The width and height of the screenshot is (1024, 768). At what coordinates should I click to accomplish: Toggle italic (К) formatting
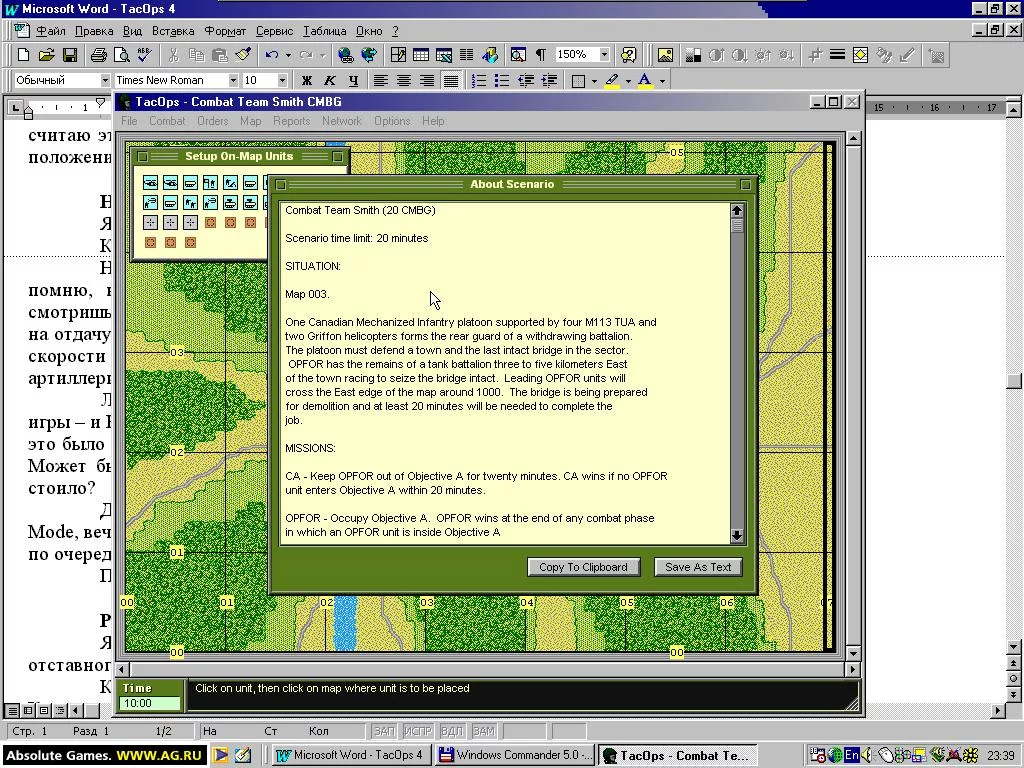tap(330, 80)
